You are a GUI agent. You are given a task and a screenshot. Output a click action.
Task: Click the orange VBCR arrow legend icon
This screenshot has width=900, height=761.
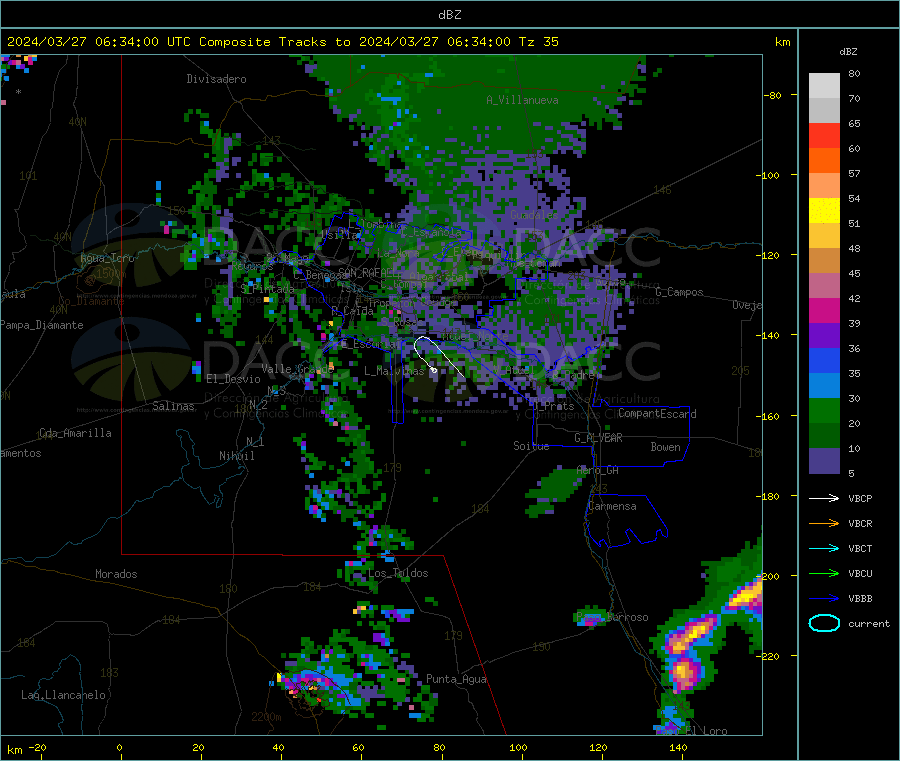pyautogui.click(x=824, y=523)
